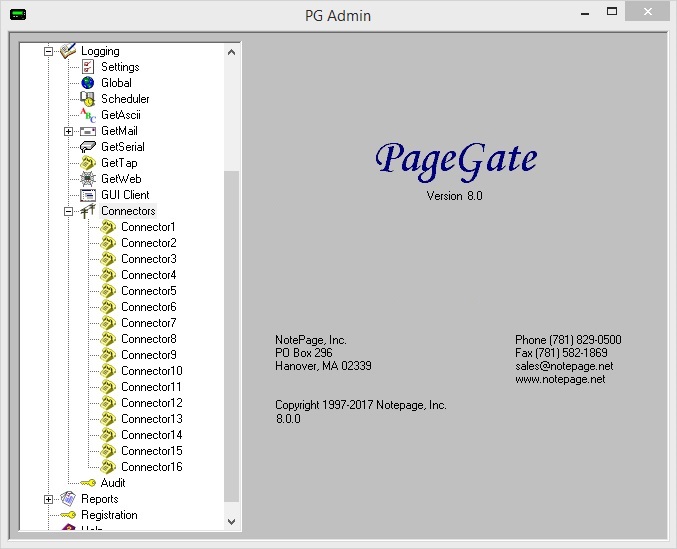
Task: Click the Global globe icon
Action: click(x=88, y=83)
